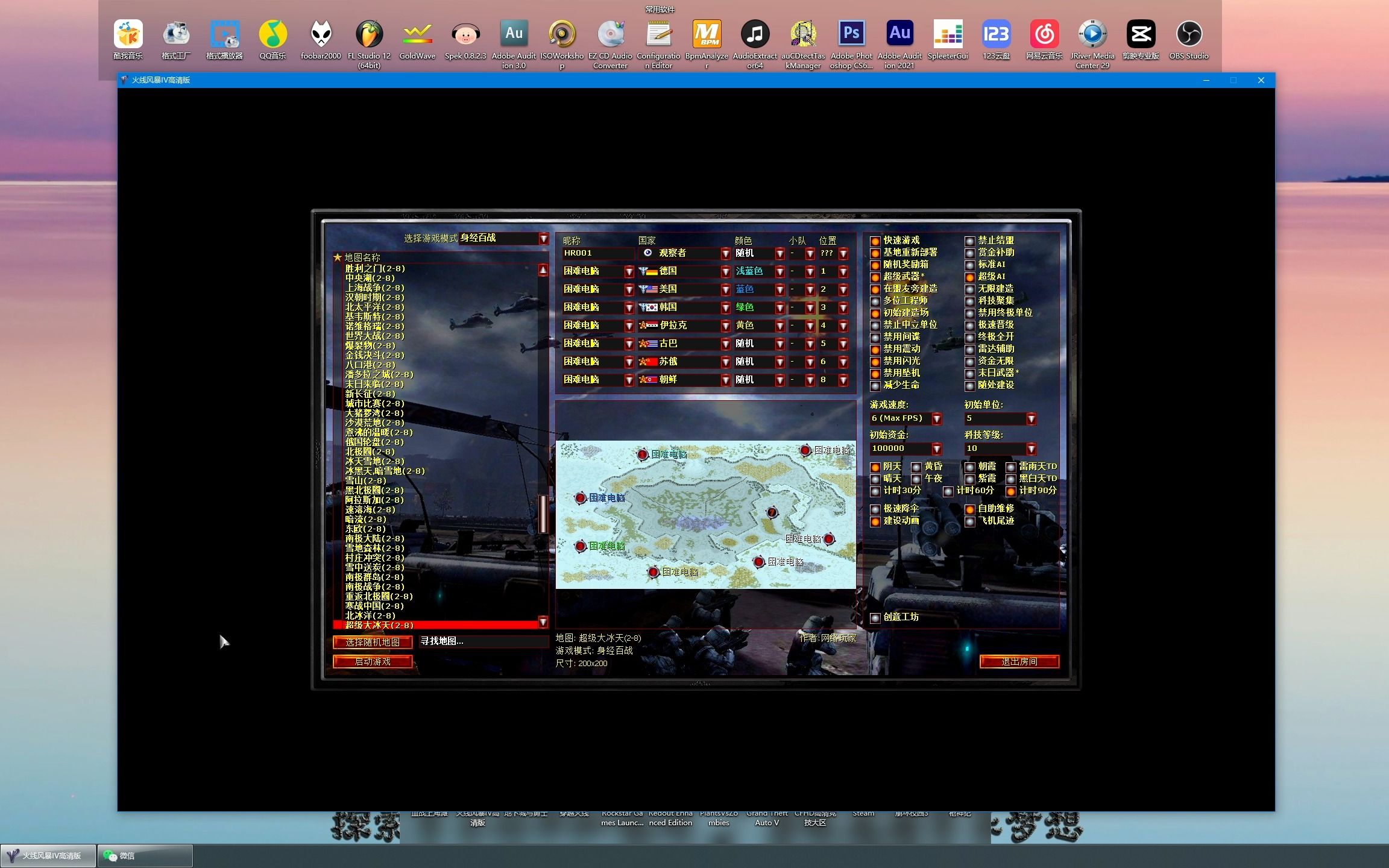Launch Adobe Audition 3.0 icon

click(514, 44)
